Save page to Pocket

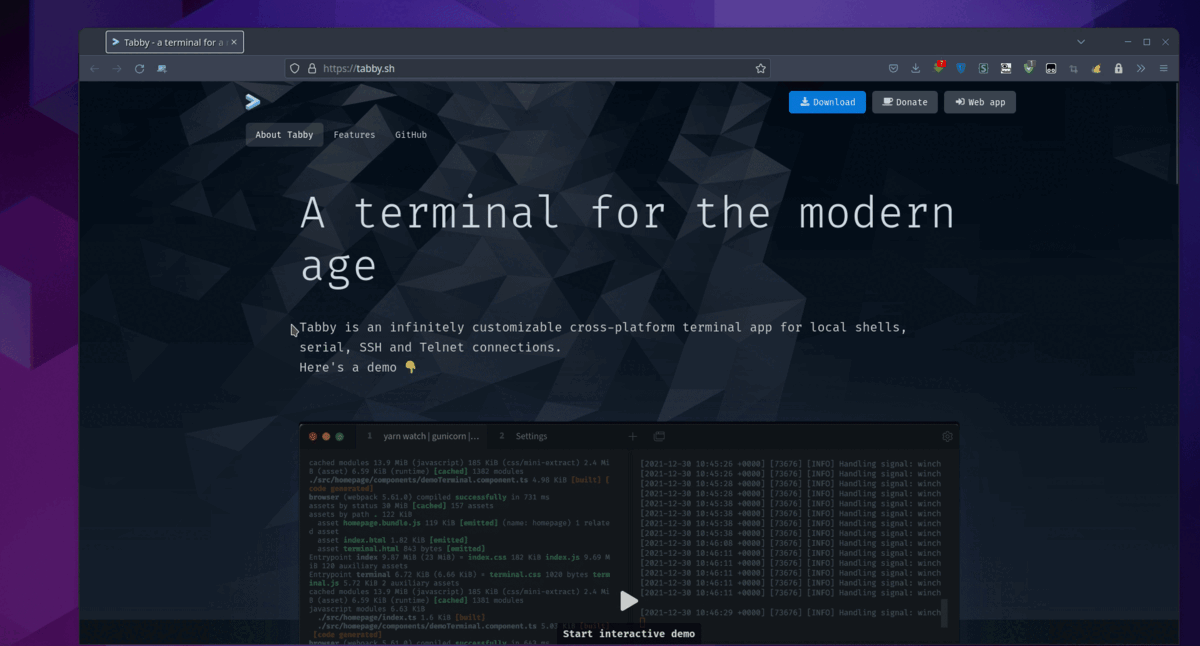[x=893, y=68]
